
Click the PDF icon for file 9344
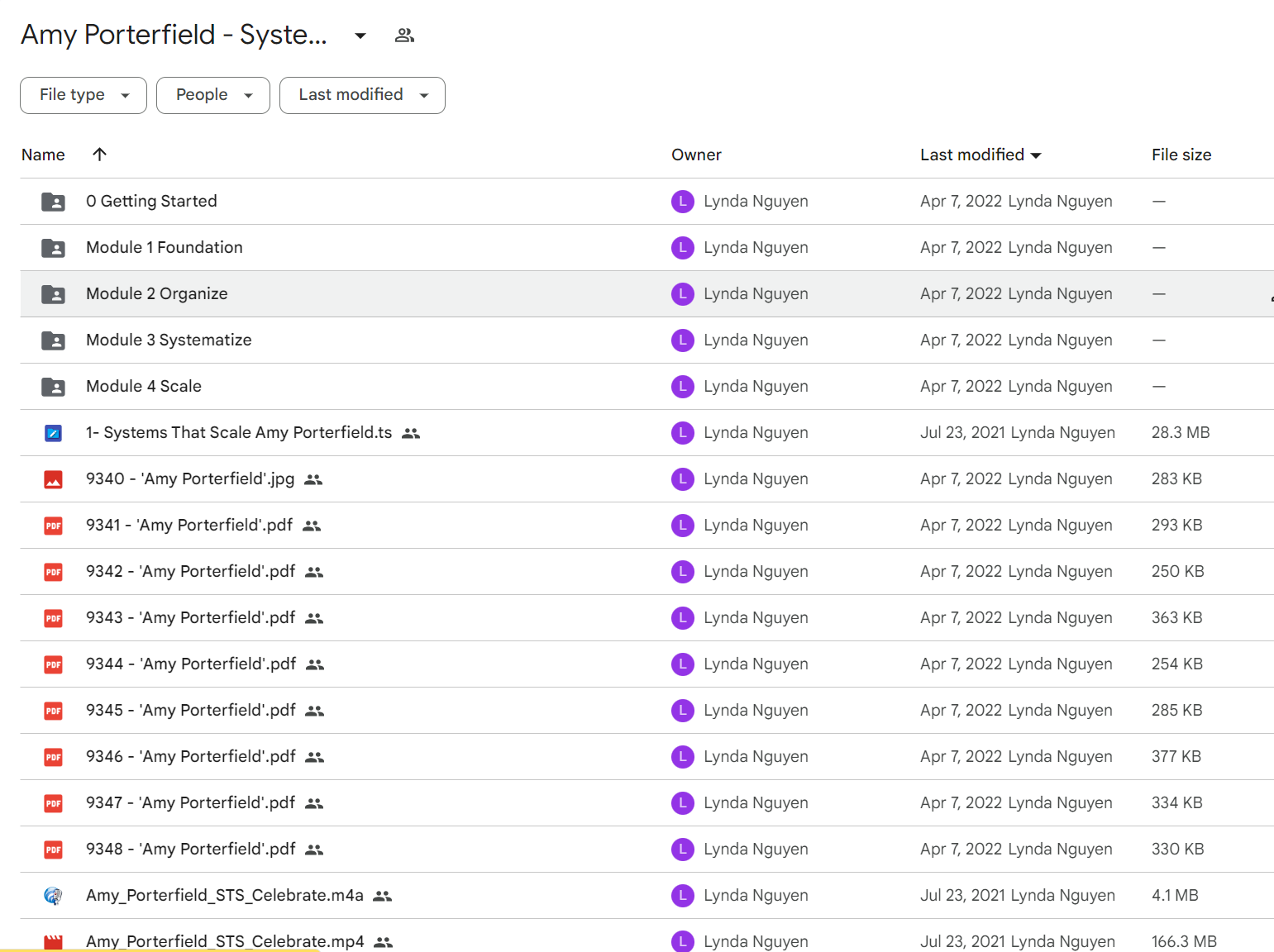(53, 664)
